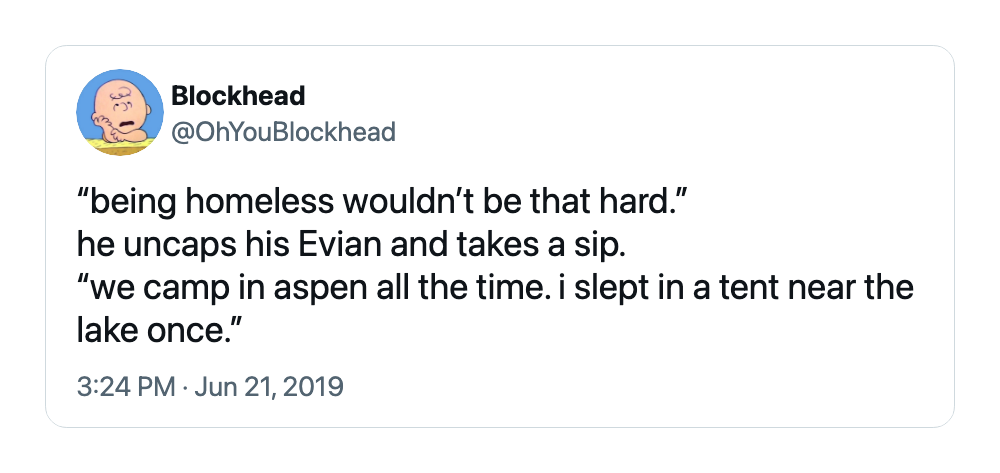The width and height of the screenshot is (1000, 473).
Task: Click the final line "lake once."
Action: pos(159,330)
